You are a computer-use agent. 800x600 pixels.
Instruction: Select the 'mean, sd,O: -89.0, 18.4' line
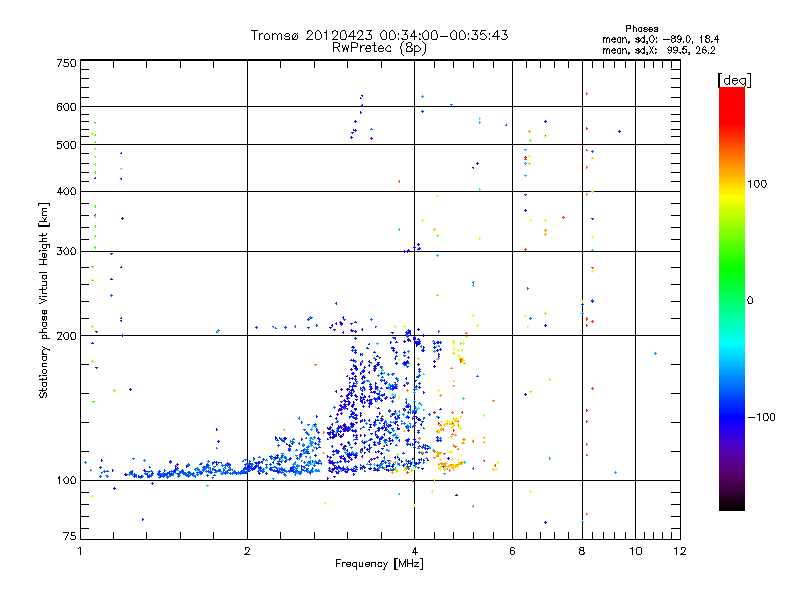[661, 39]
